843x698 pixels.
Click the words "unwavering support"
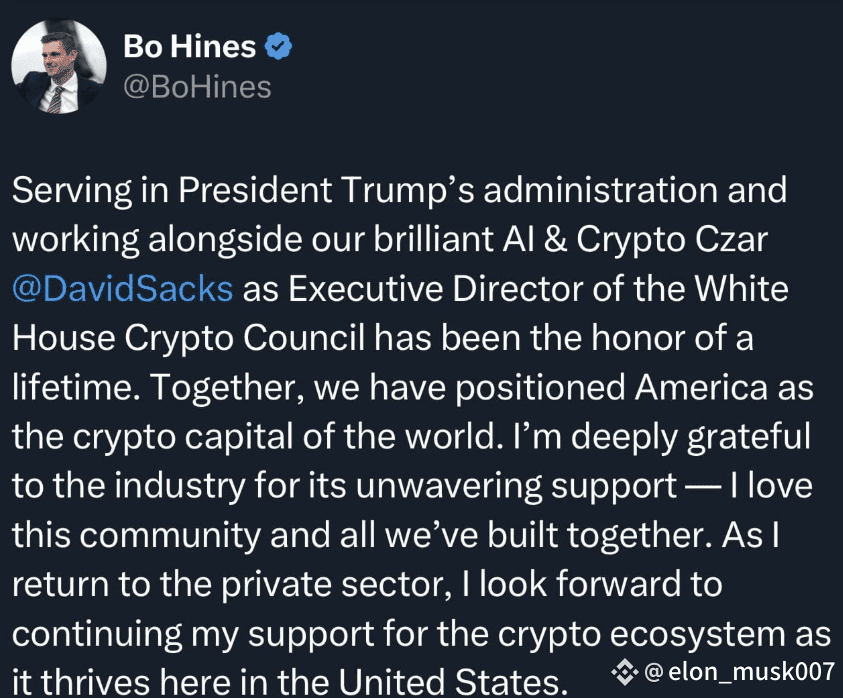516,486
